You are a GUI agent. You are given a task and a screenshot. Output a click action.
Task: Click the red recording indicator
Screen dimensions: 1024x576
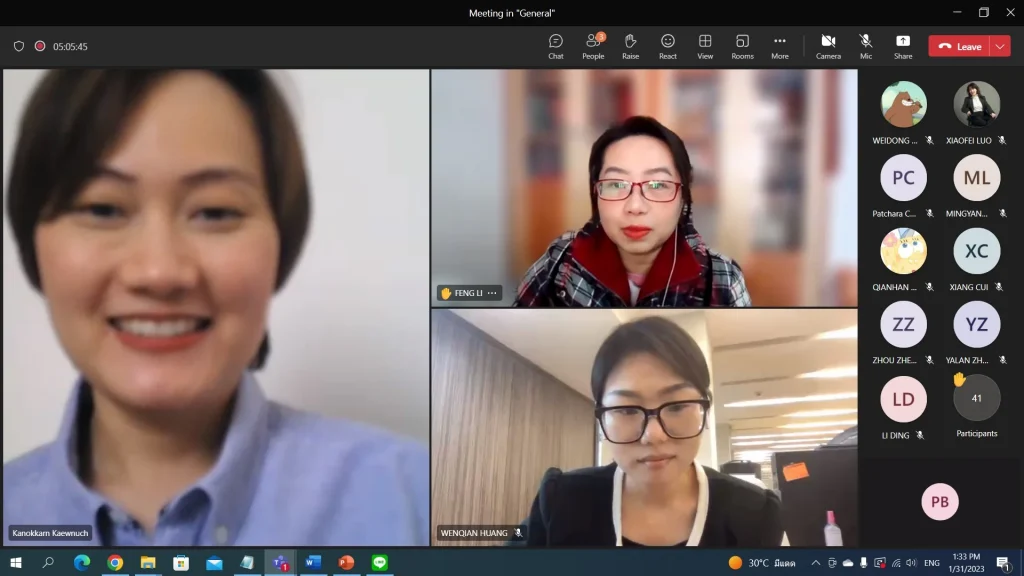[40, 46]
